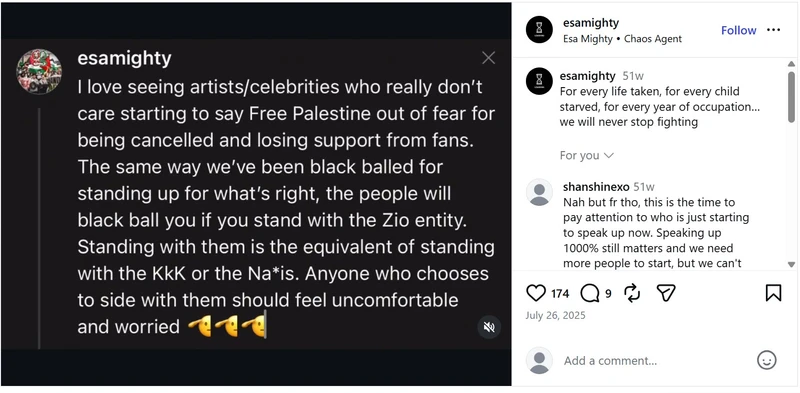800x393 pixels.
Task: Click the comments scrollbar thumb
Action: click(x=791, y=97)
